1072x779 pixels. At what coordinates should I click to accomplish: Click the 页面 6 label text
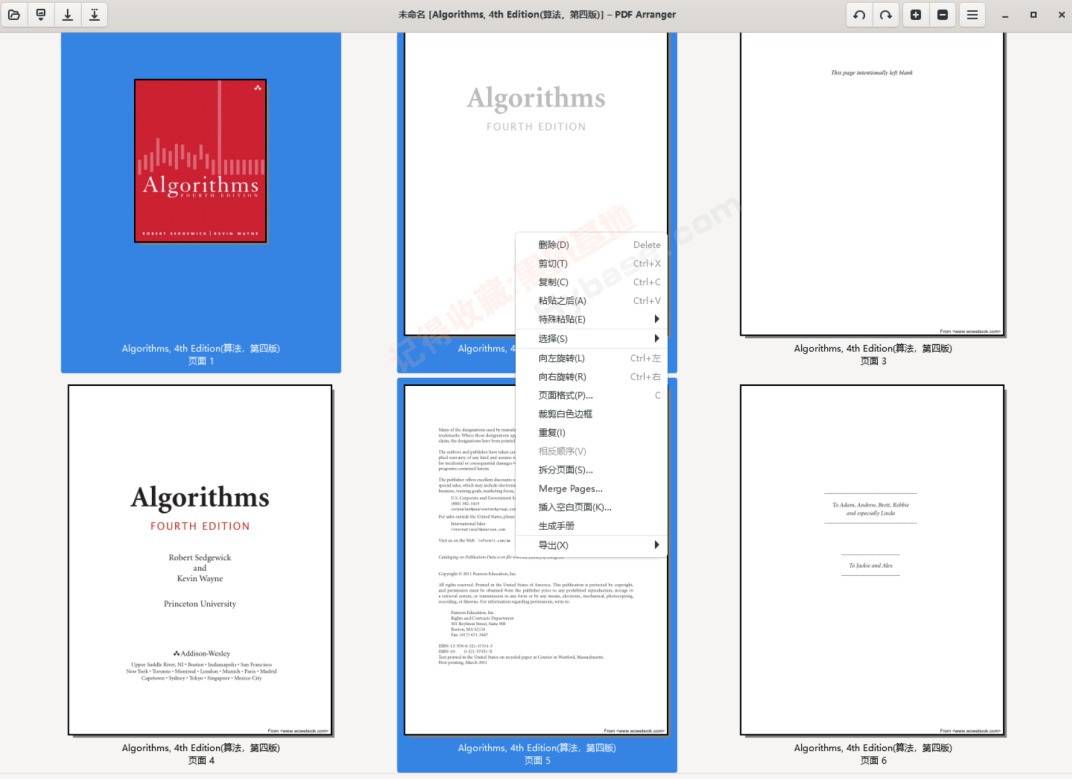[x=873, y=761]
